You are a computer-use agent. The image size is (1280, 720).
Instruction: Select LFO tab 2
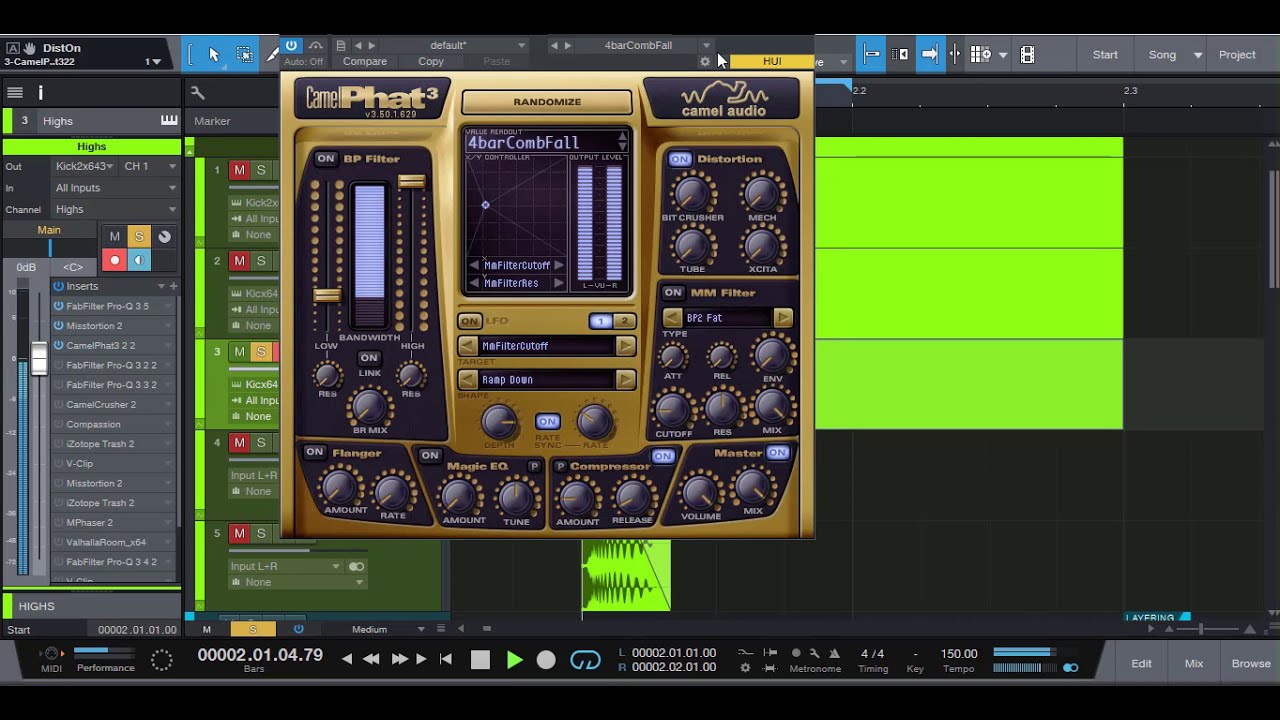tap(624, 321)
